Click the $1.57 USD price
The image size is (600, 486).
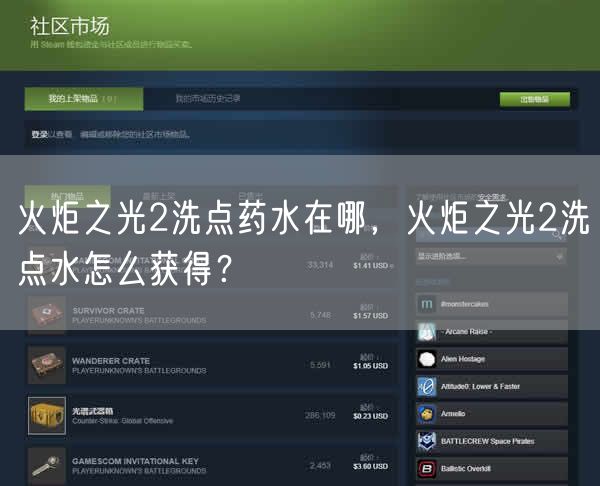(x=370, y=316)
